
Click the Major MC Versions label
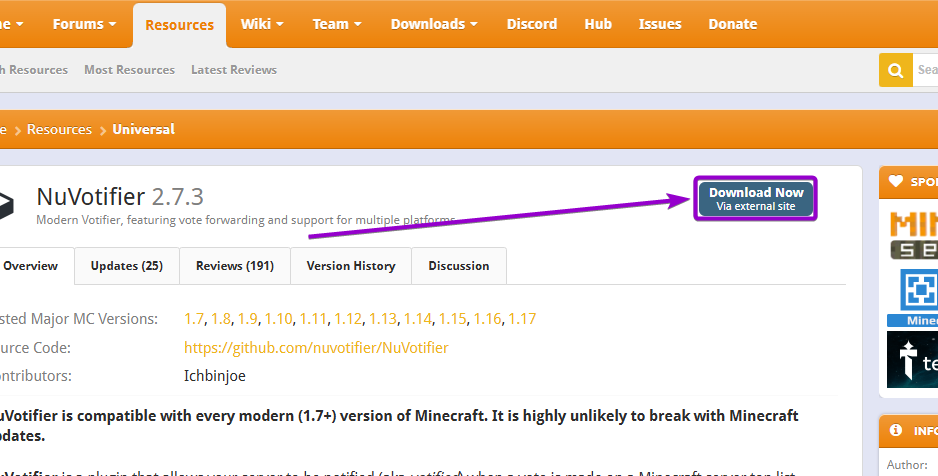(79, 319)
